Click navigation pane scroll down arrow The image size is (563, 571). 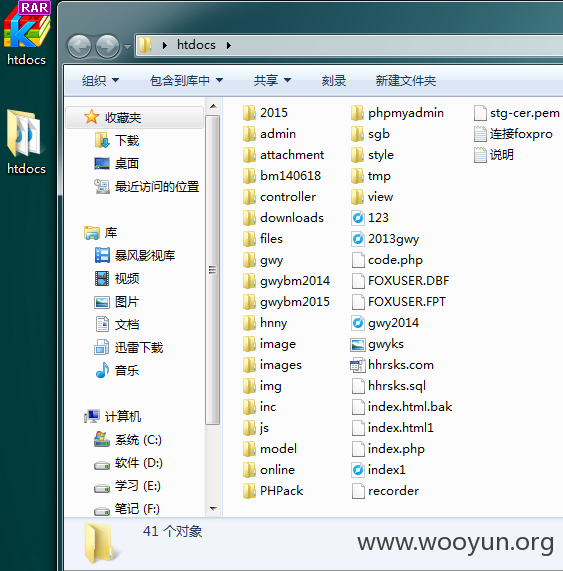coord(213,508)
